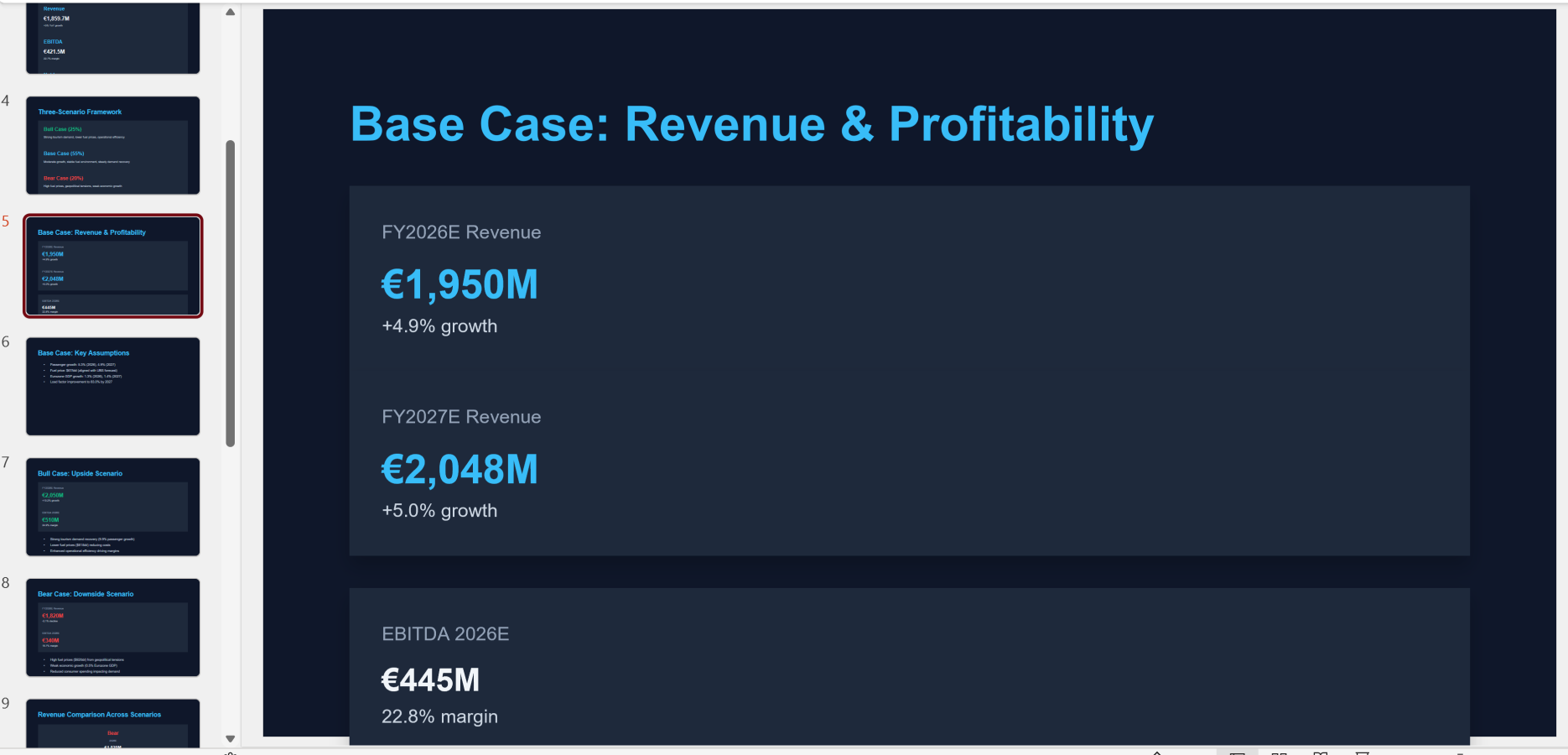This screenshot has height=755, width=1568.
Task: Click the thumbnail panel scroll-down arrow
Action: pos(231,739)
